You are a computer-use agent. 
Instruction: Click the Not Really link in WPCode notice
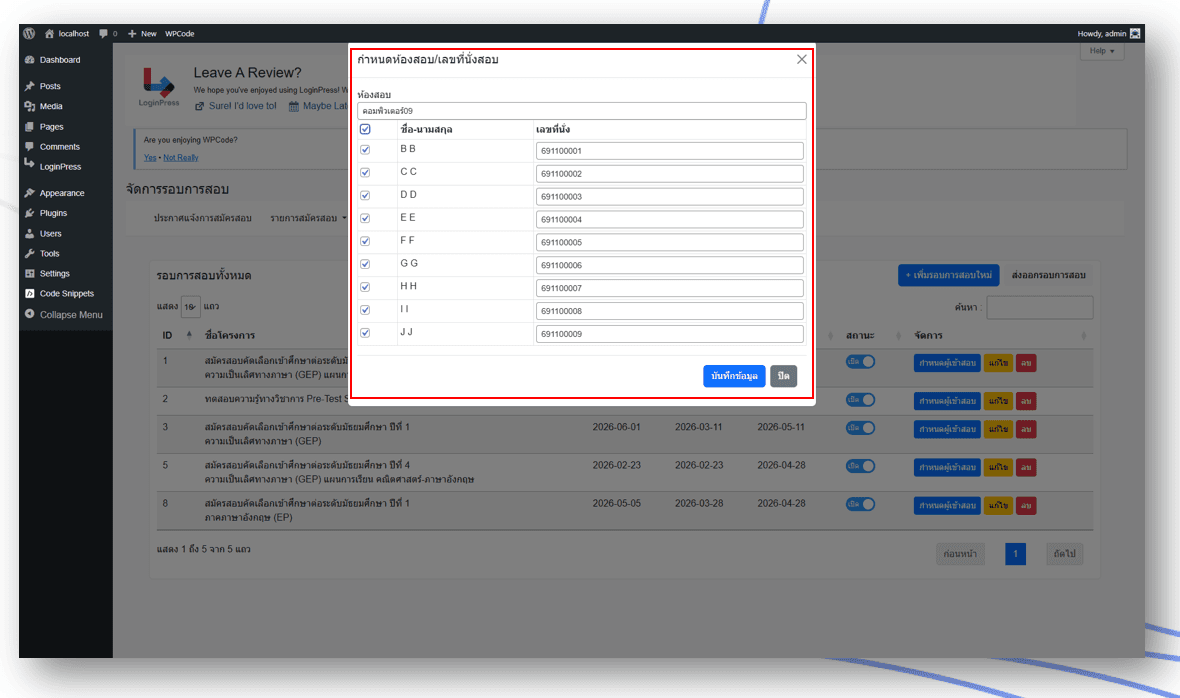[x=181, y=158]
